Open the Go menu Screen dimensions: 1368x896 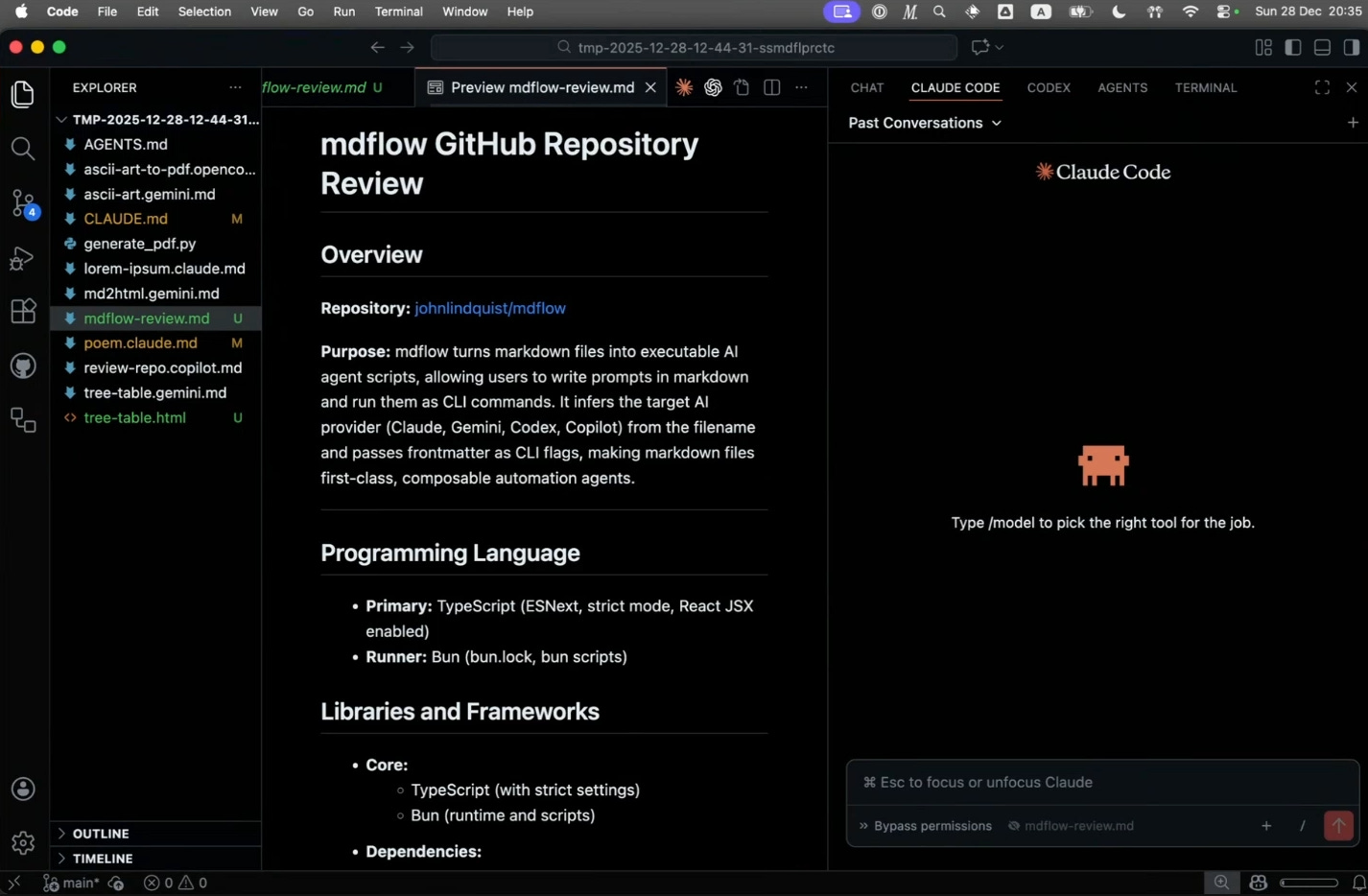(306, 12)
